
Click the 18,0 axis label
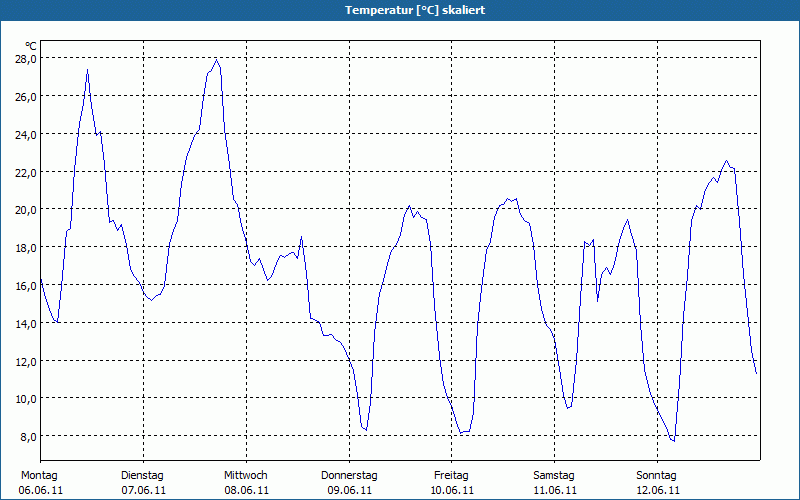point(26,248)
